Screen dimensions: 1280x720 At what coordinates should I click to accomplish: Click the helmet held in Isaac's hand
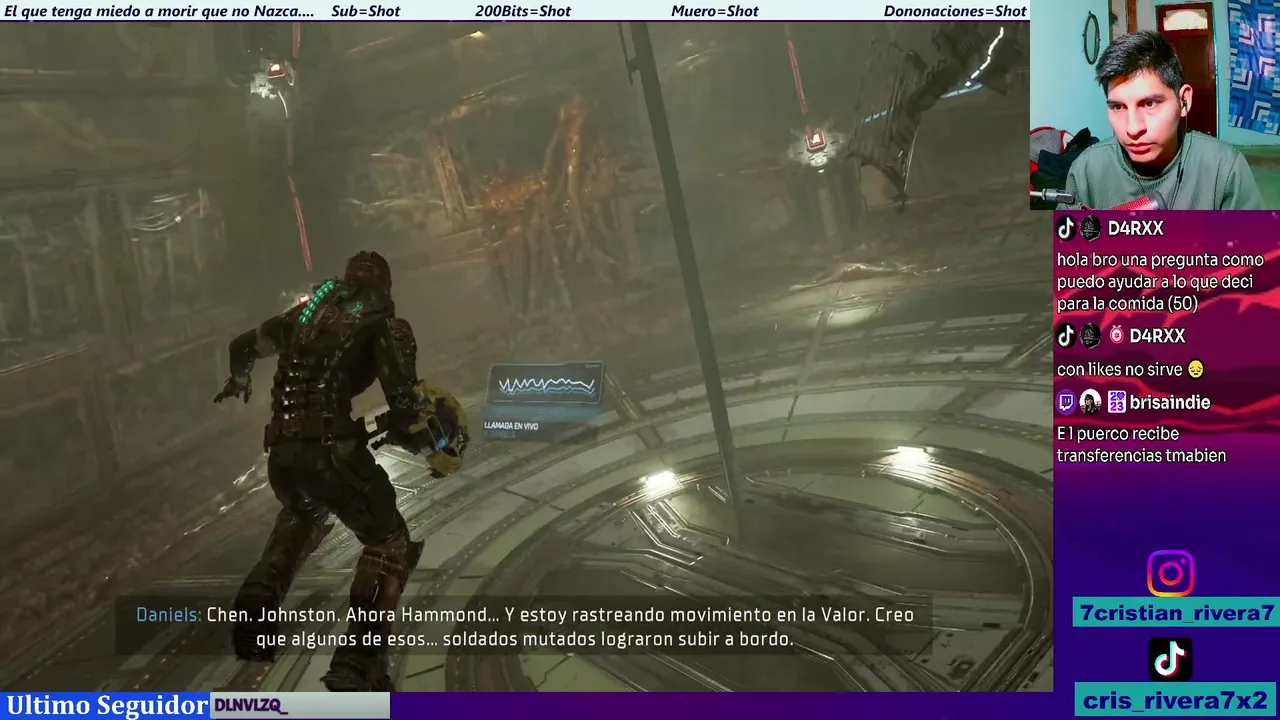pos(441,428)
